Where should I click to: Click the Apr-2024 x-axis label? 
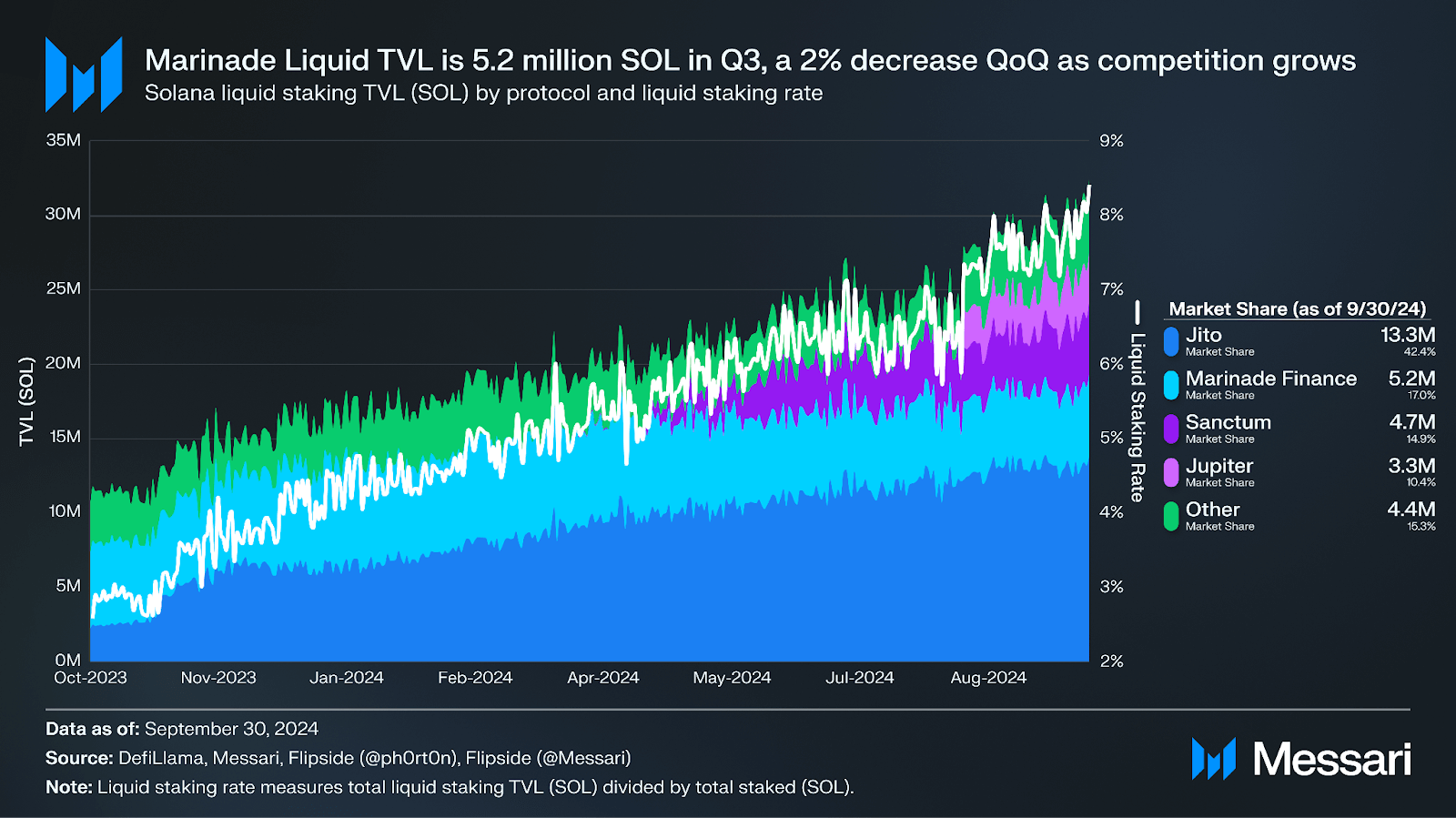pyautogui.click(x=602, y=678)
